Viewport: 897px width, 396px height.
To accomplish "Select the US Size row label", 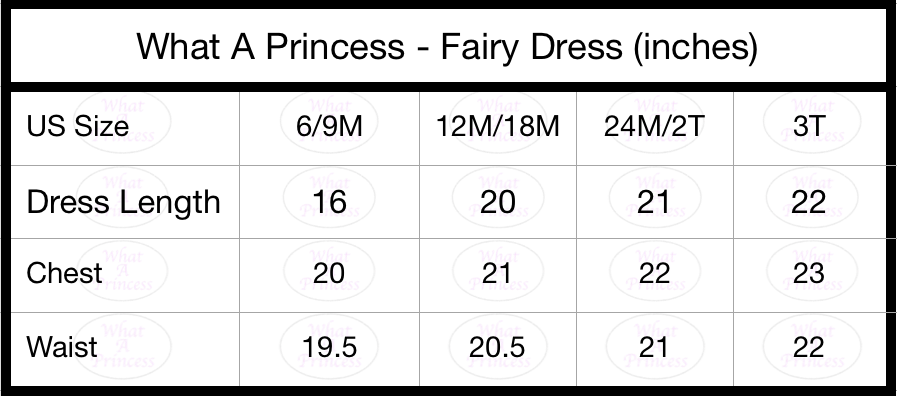I will [x=78, y=125].
